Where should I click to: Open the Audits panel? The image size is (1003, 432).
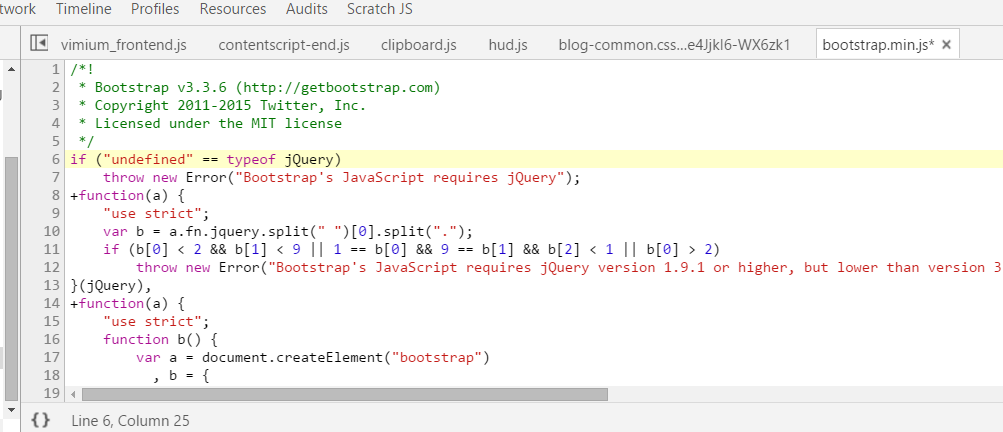tap(307, 9)
